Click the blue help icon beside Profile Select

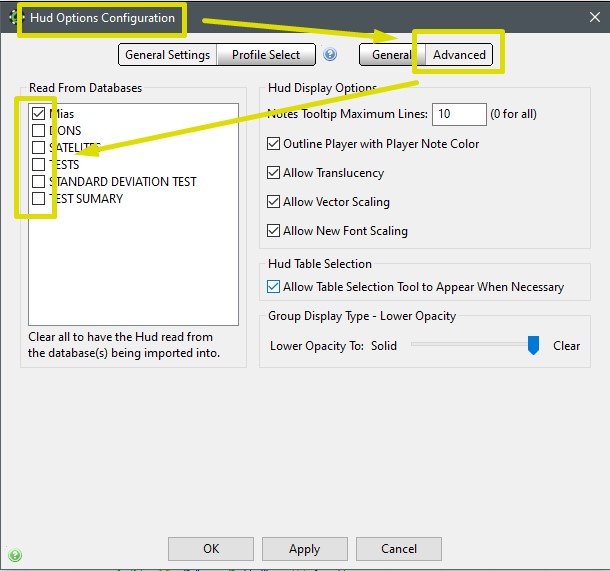coord(330,55)
